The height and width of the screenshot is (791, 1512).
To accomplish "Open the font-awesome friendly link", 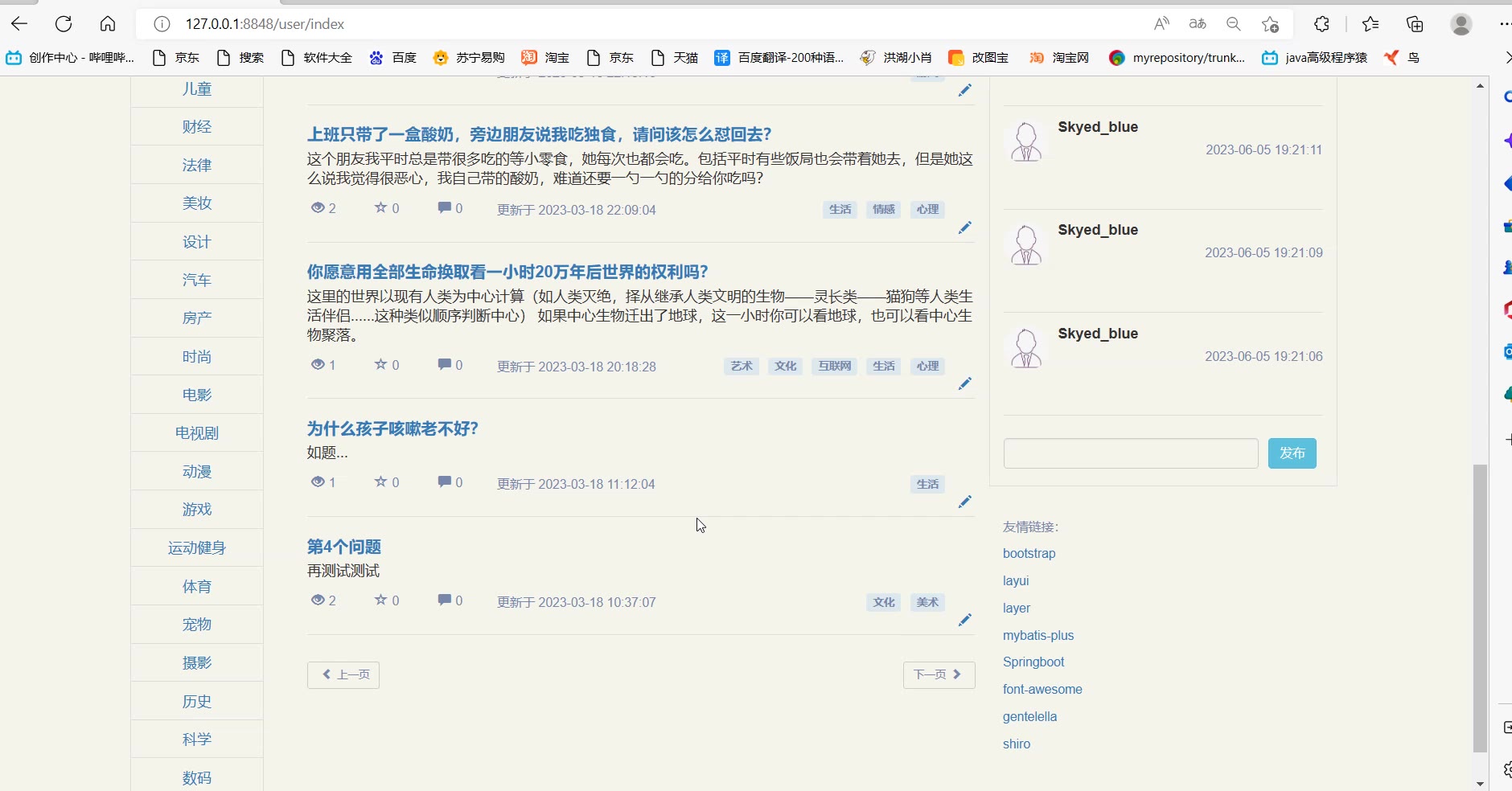I will [x=1042, y=689].
